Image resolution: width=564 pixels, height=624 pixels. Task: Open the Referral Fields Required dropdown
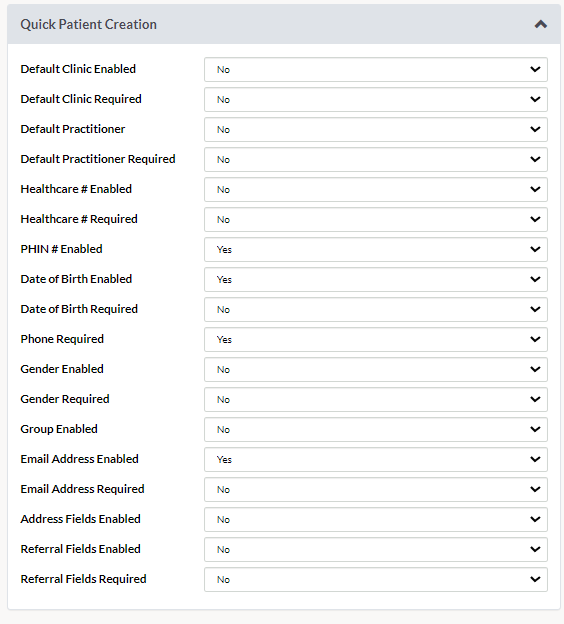[x=376, y=579]
